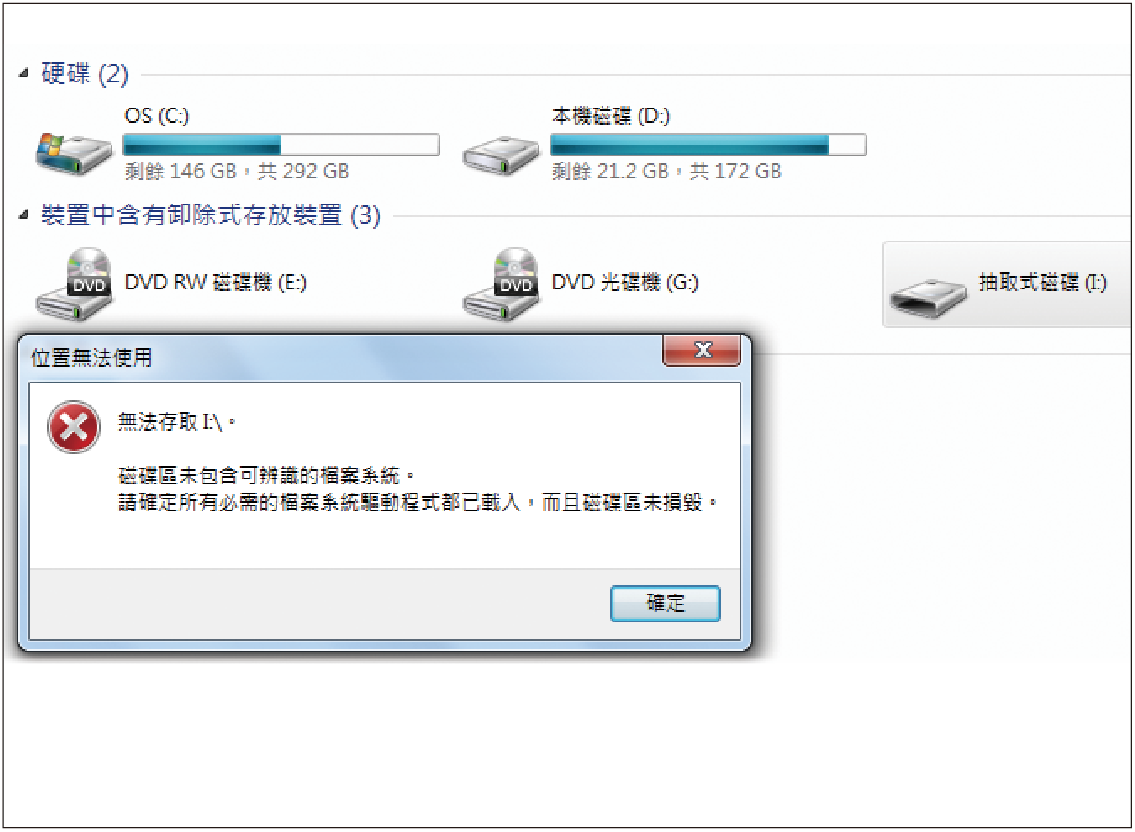Select the 本機磁碟 (D:) drive icon
The width and height of the screenshot is (1135, 832).
(x=500, y=155)
